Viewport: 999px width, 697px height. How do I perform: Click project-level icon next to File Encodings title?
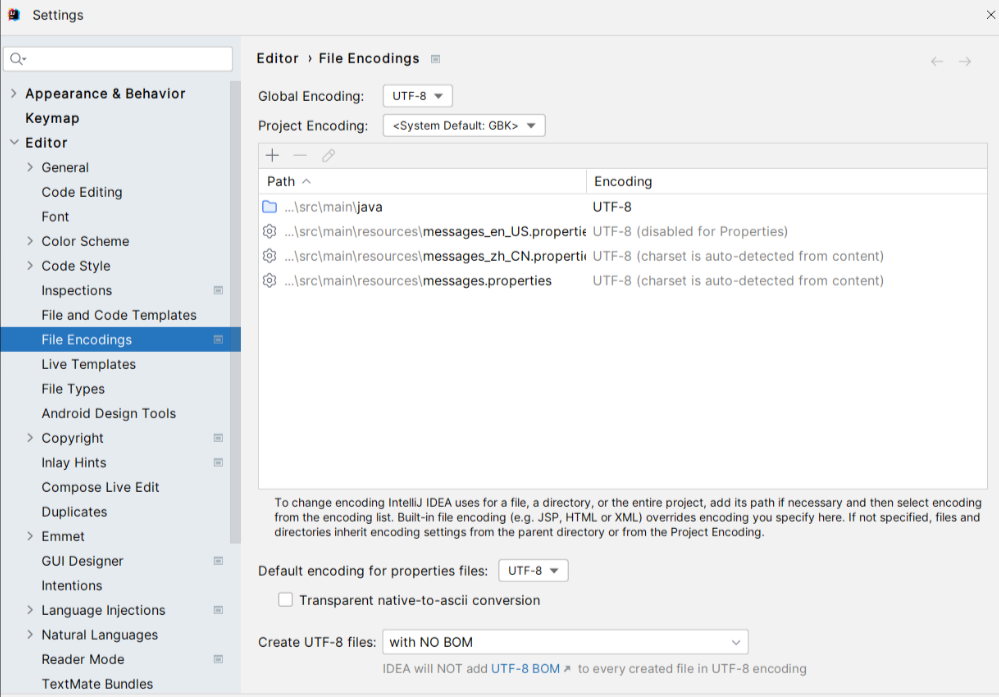(436, 59)
